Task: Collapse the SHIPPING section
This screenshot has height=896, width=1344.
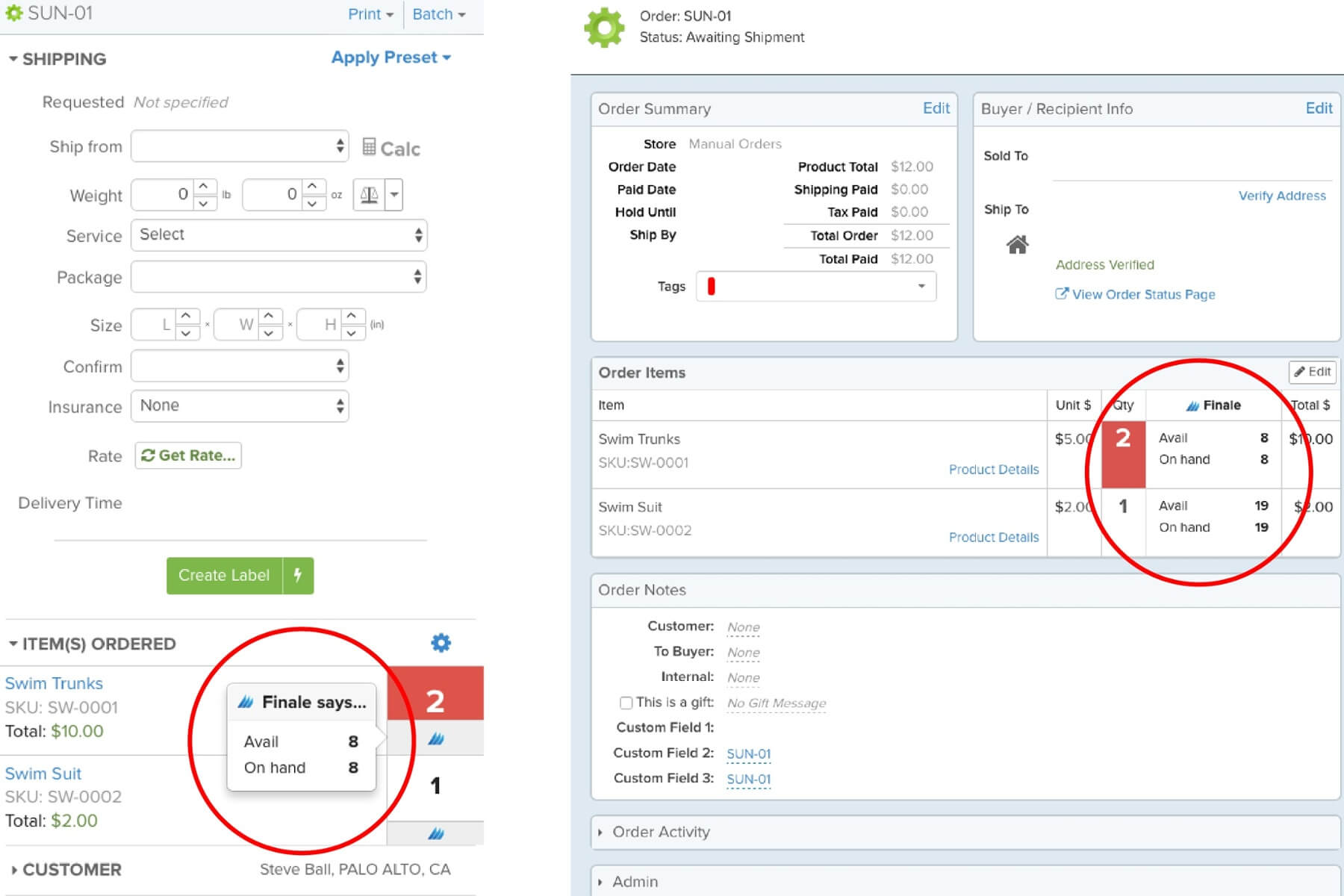Action: [x=57, y=59]
